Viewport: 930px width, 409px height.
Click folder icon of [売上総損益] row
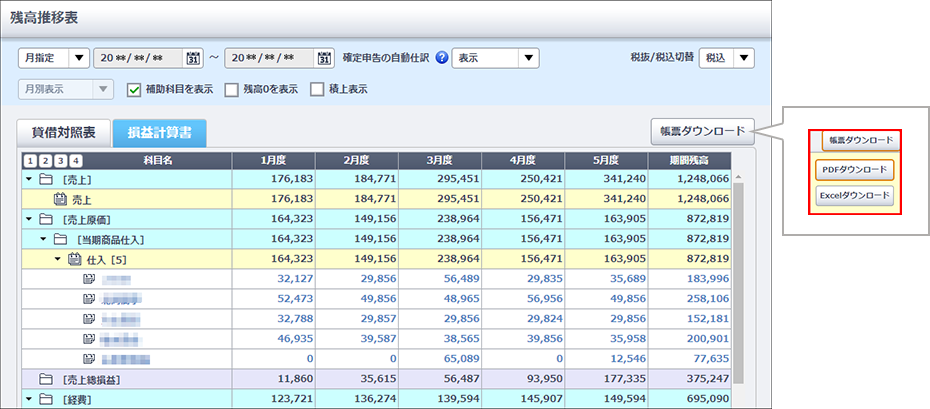pos(45,379)
